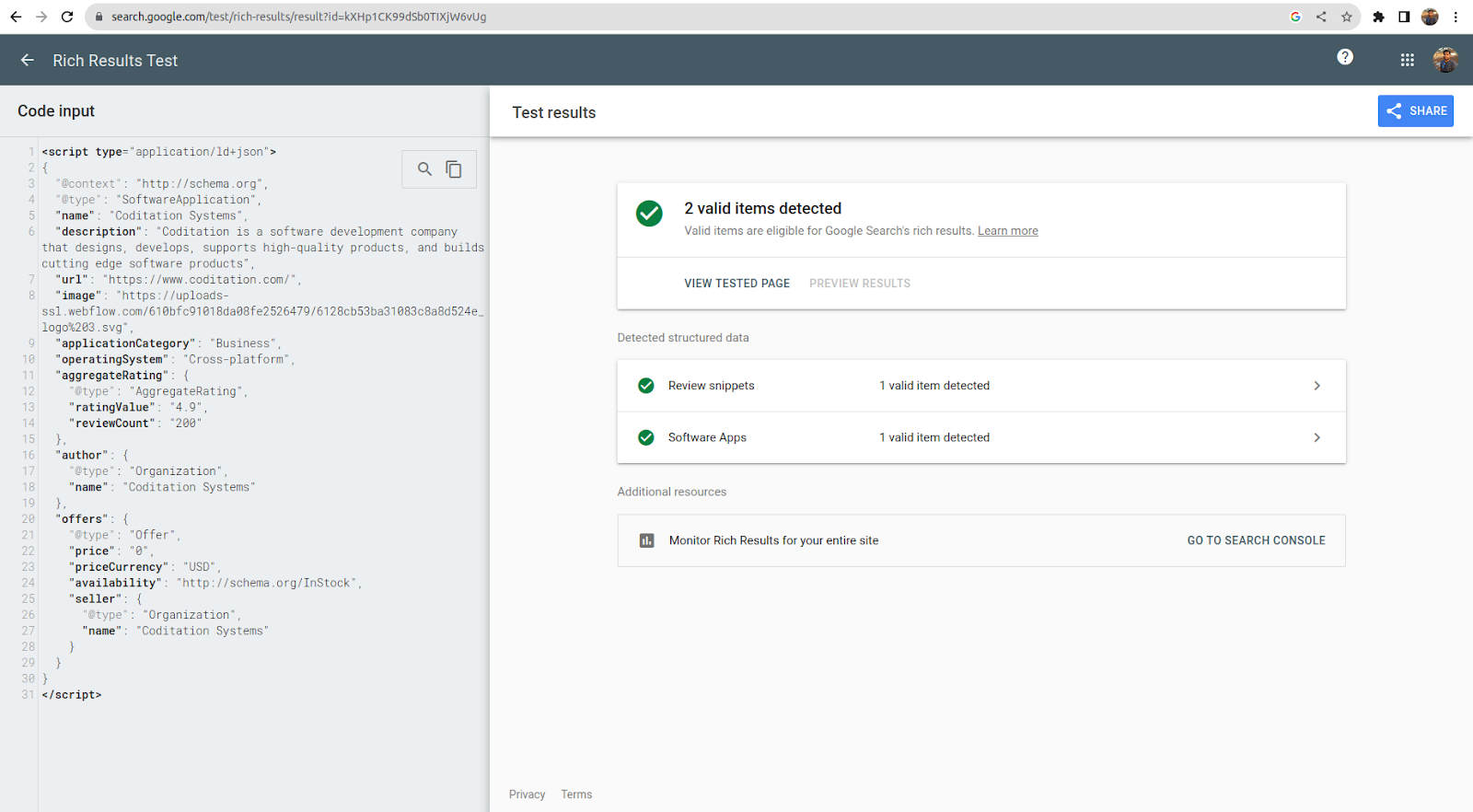Open the Terms link
The width and height of the screenshot is (1473, 812).
pyautogui.click(x=576, y=795)
